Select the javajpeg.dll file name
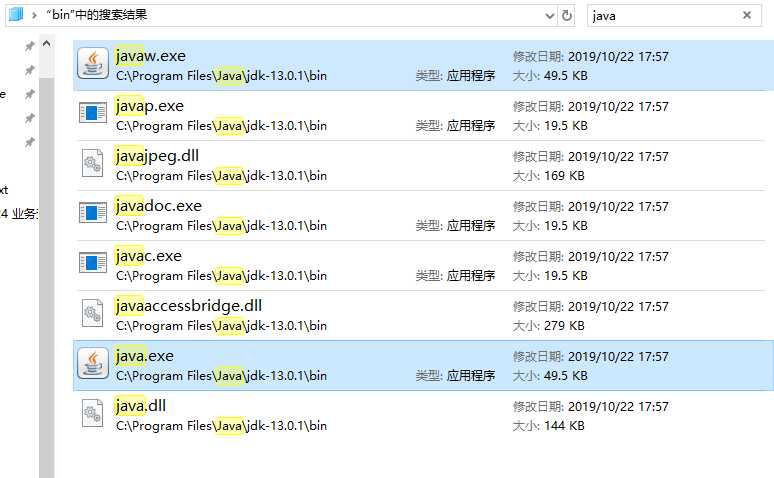Viewport: 774px width, 478px height. [157, 156]
